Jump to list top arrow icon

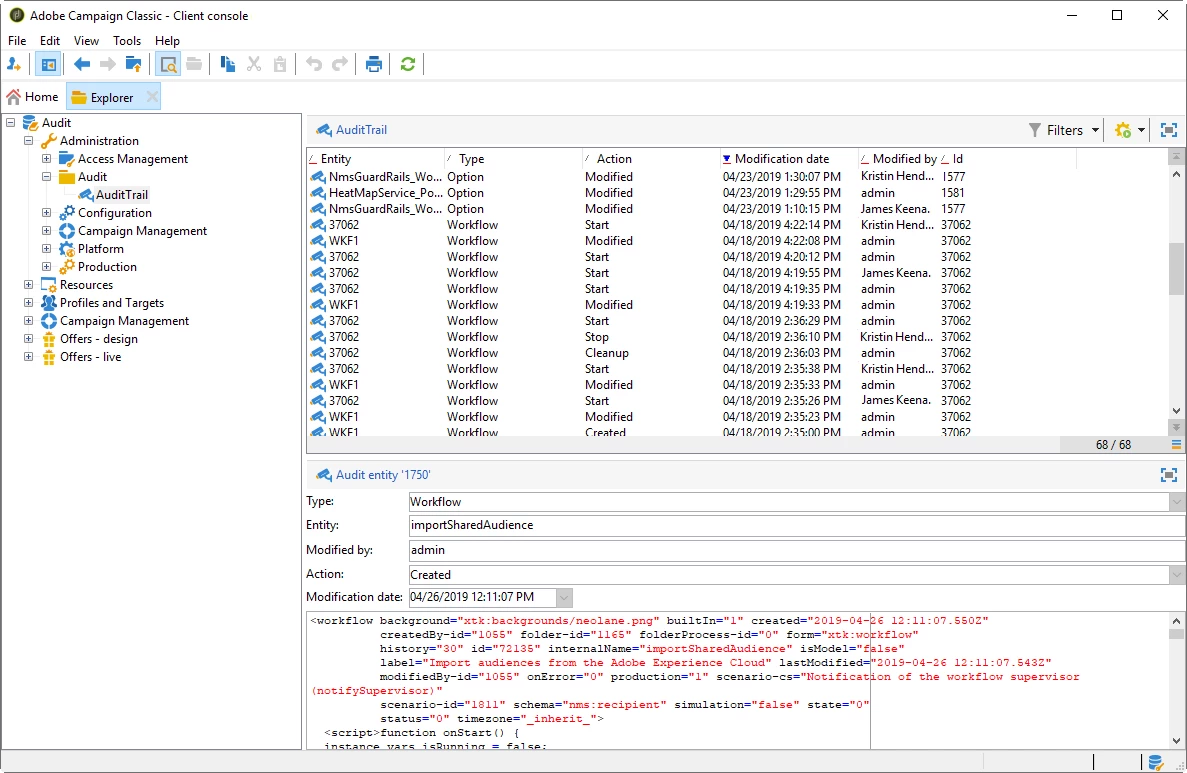(1176, 157)
